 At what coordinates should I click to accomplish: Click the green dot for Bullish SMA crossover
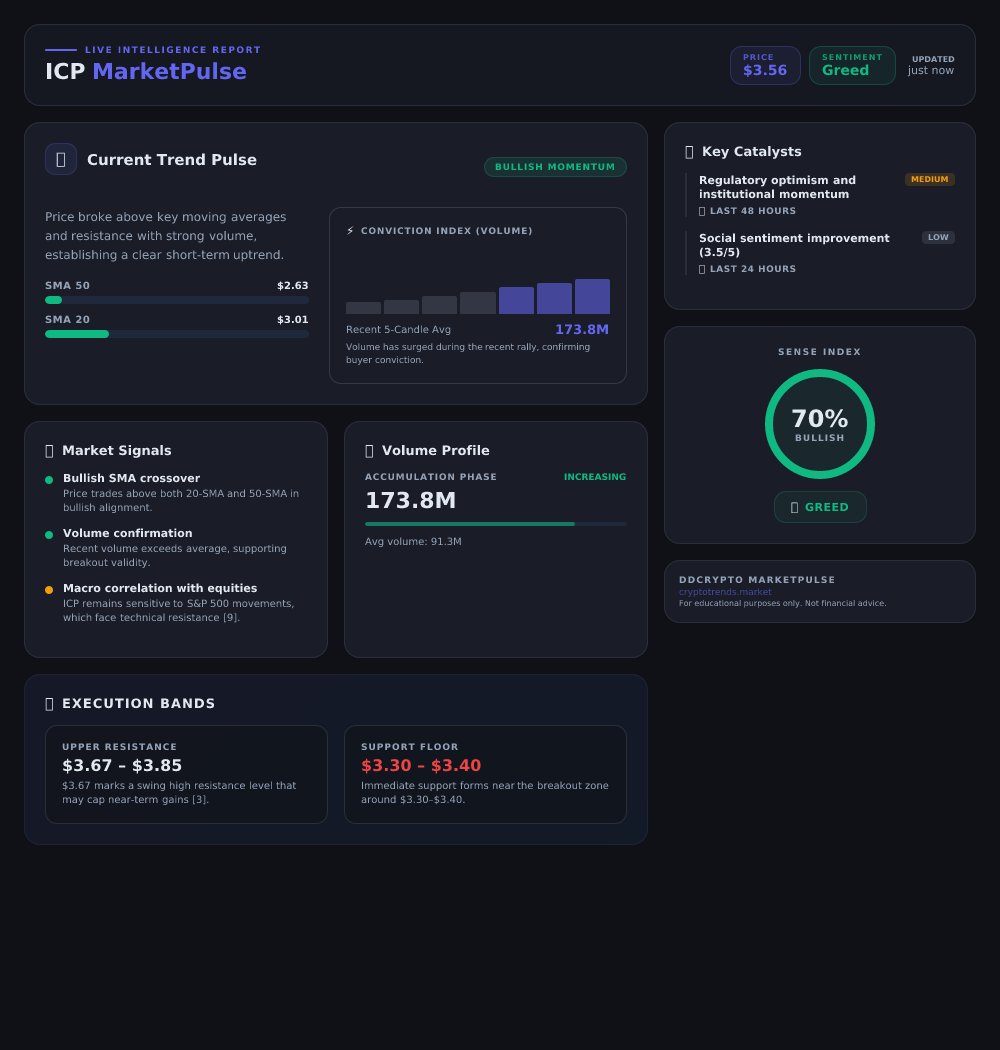(49, 479)
